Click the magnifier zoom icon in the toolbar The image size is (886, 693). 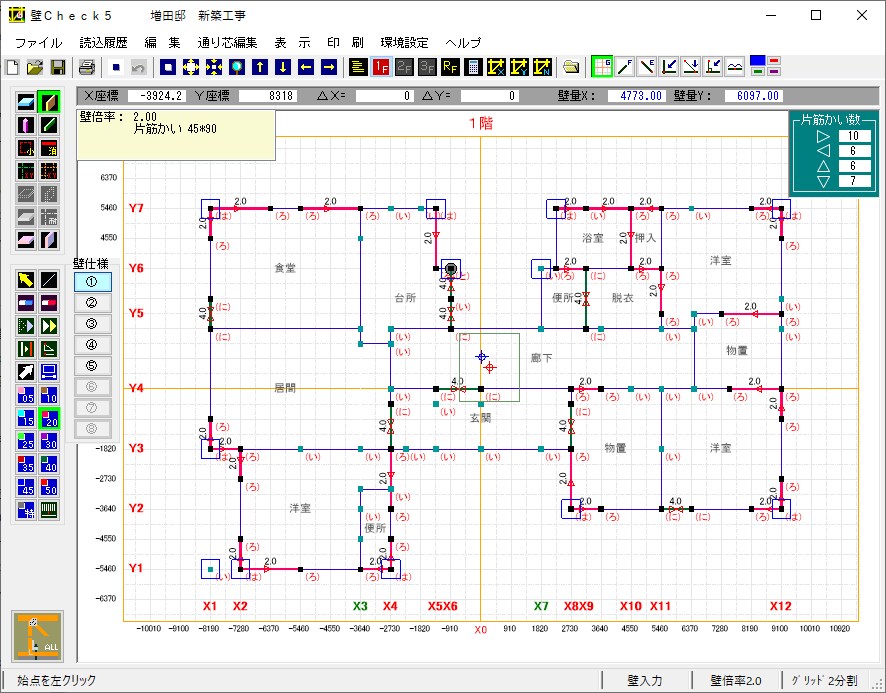[237, 68]
